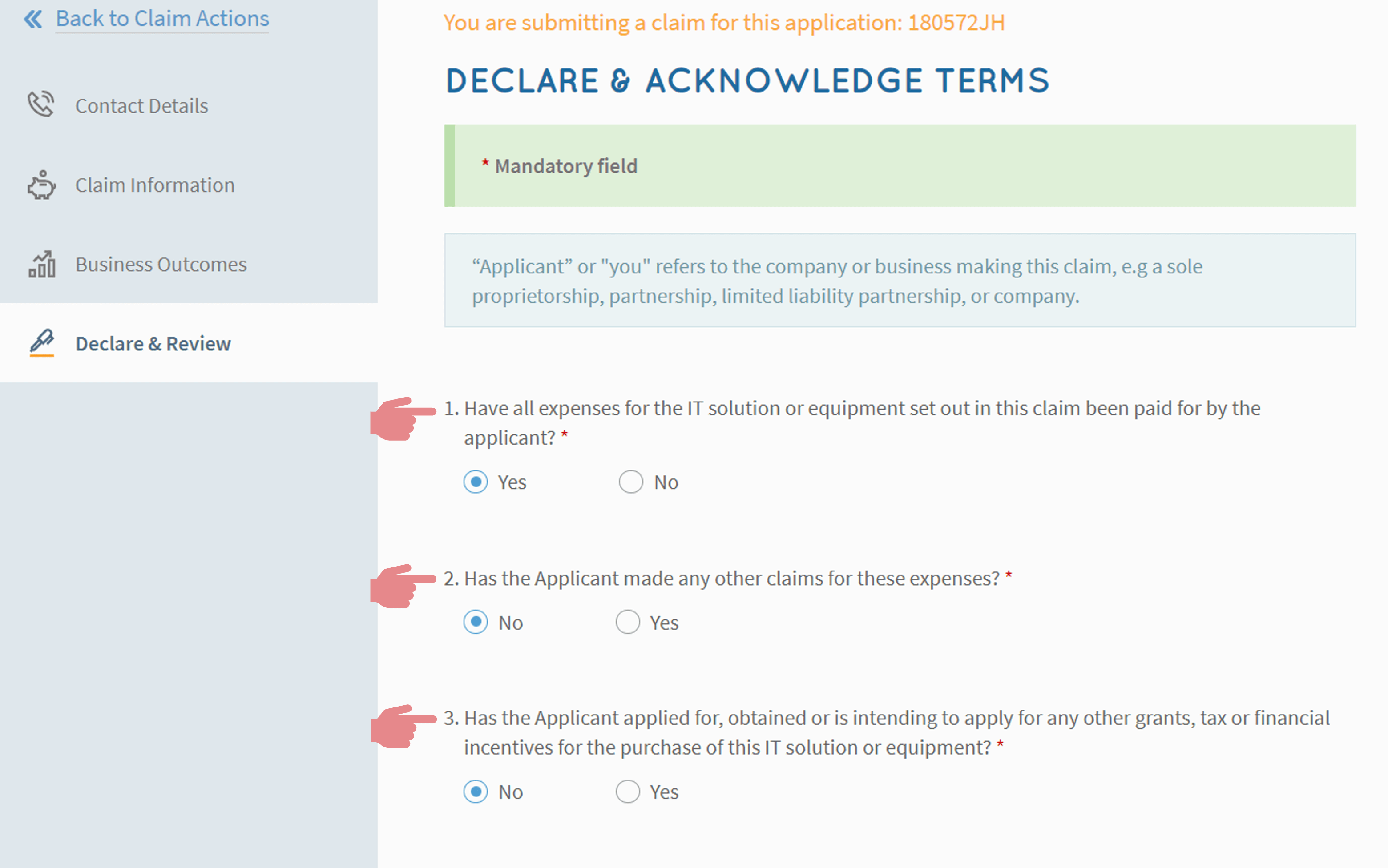Follow the Back to Claim Actions link
Image resolution: width=1388 pixels, height=868 pixels.
(x=162, y=19)
